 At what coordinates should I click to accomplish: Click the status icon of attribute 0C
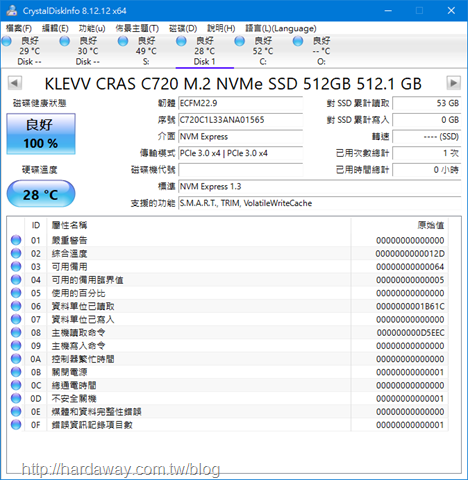[16, 385]
